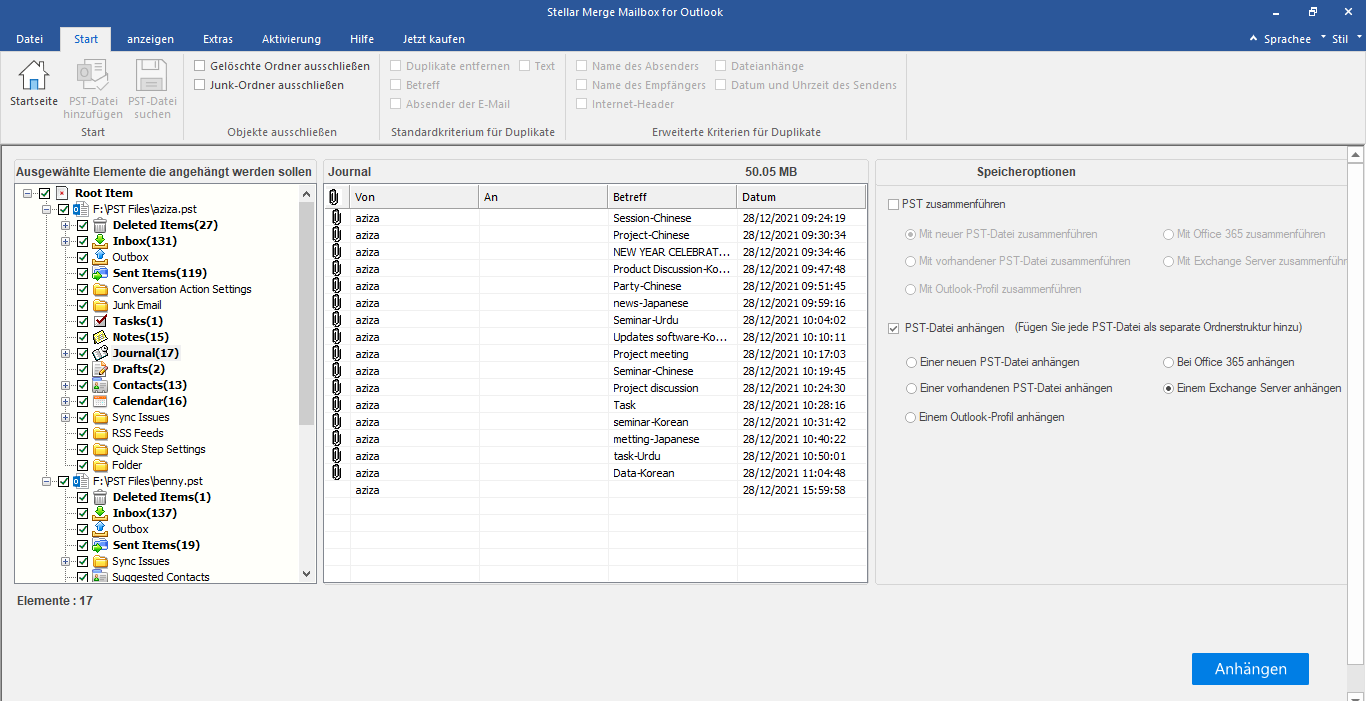
Task: Open the Extras tab
Action: (x=217, y=39)
